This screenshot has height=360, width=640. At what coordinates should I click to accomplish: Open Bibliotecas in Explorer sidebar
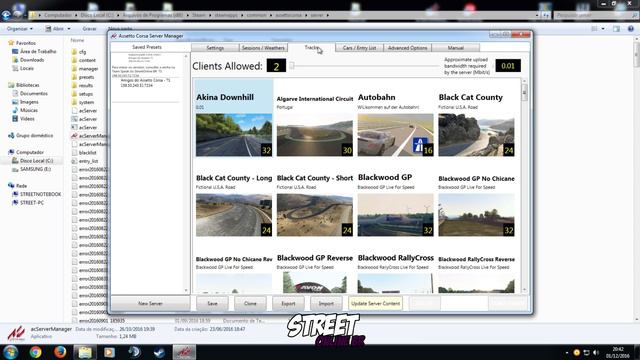pyautogui.click(x=27, y=85)
